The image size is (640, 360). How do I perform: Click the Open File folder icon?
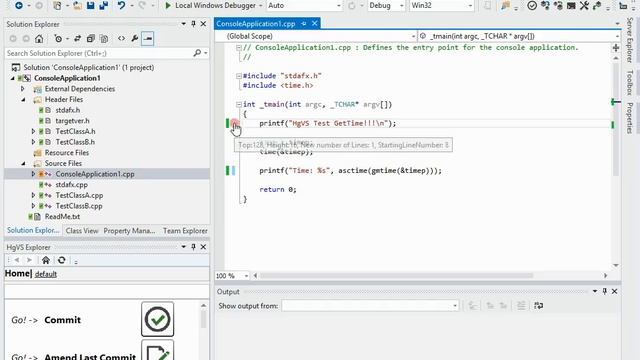click(x=77, y=6)
